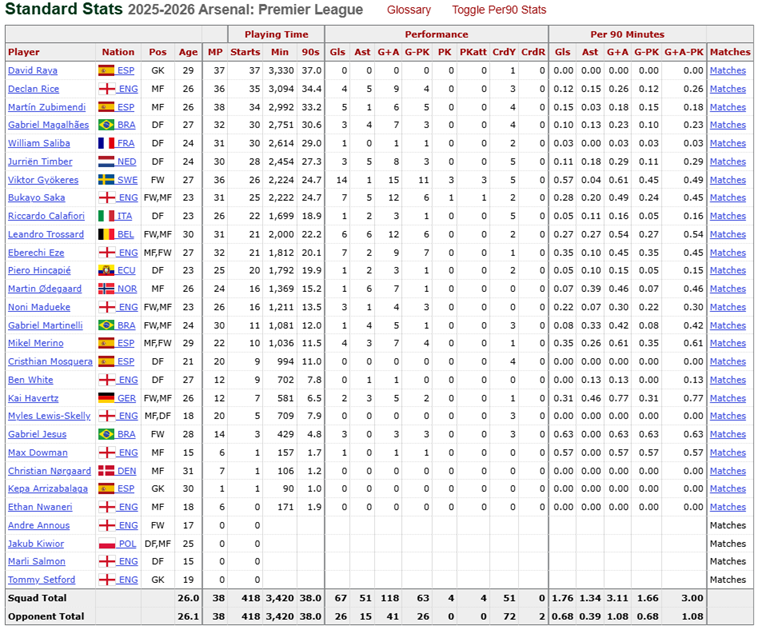Open Viktor Gyökeres' profile link

click(x=43, y=180)
